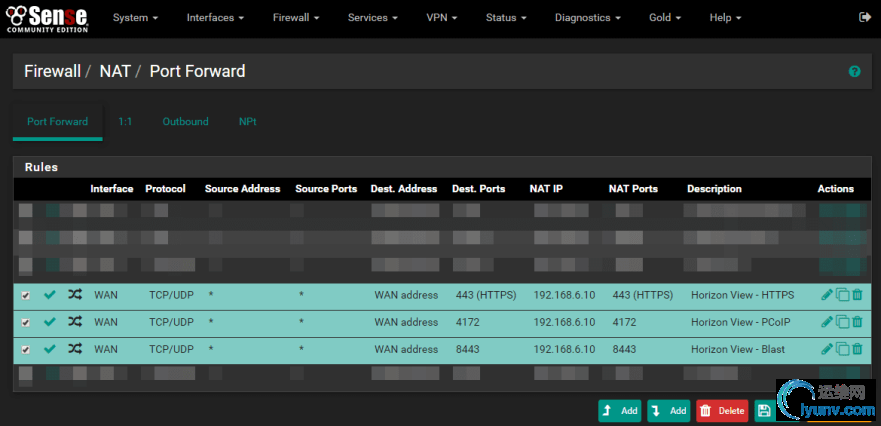This screenshot has width=881, height=426.
Task: Delete the Horizon View - PCoIP rule
Action: point(857,321)
